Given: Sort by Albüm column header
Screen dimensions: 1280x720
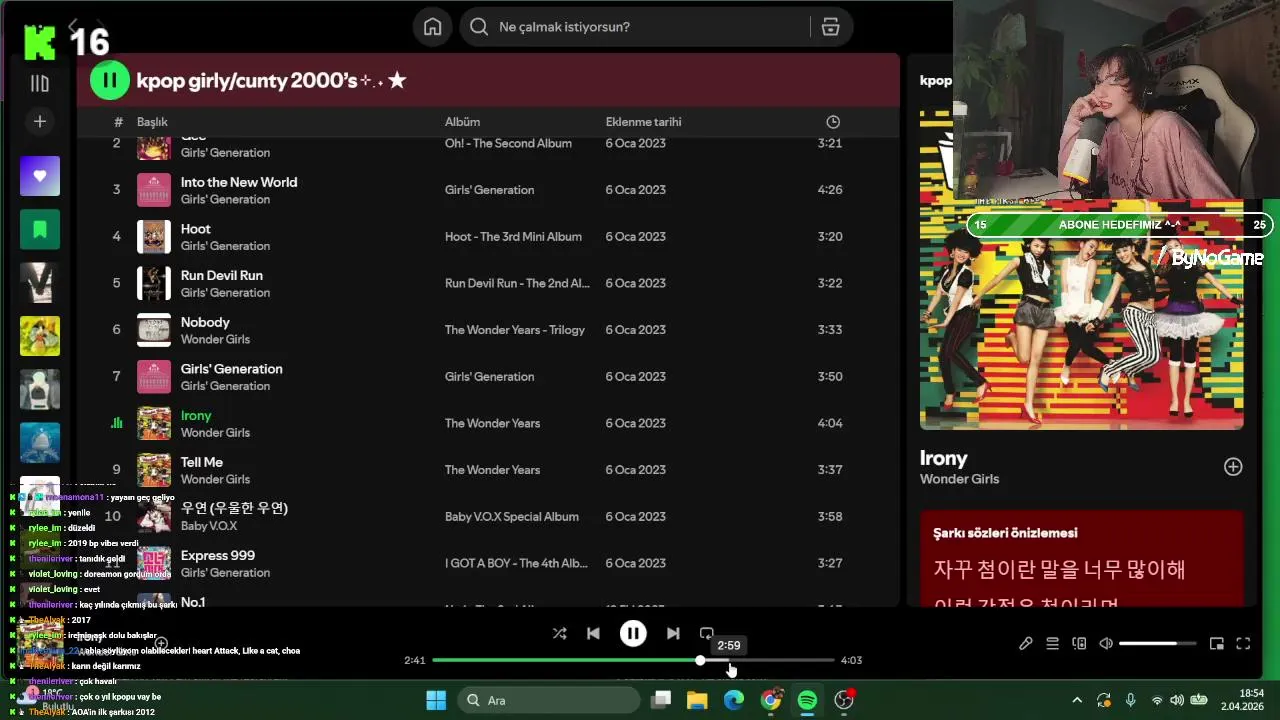Looking at the screenshot, I should (463, 122).
